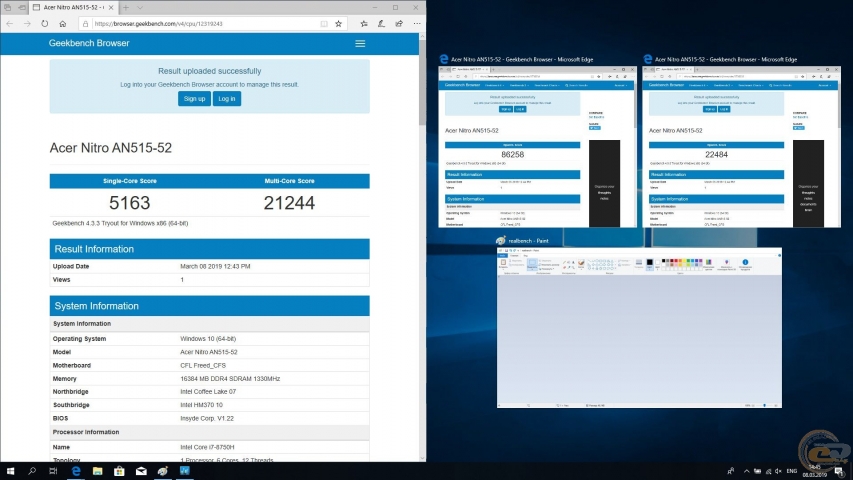Share this page from Edge toolbar
Image resolution: width=853 pixels, height=480 pixels.
pos(399,23)
